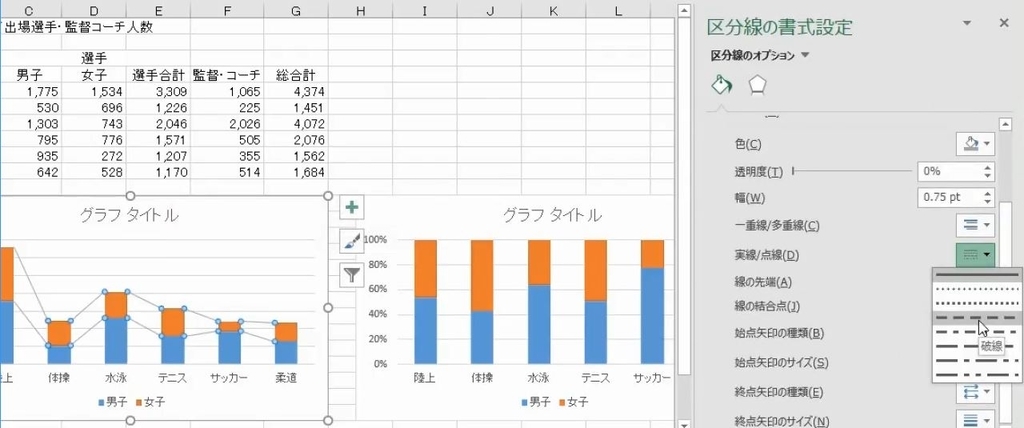Click the 始点矢印のサイズ(S) label
Screen dimensions: 1024x428
(781, 363)
